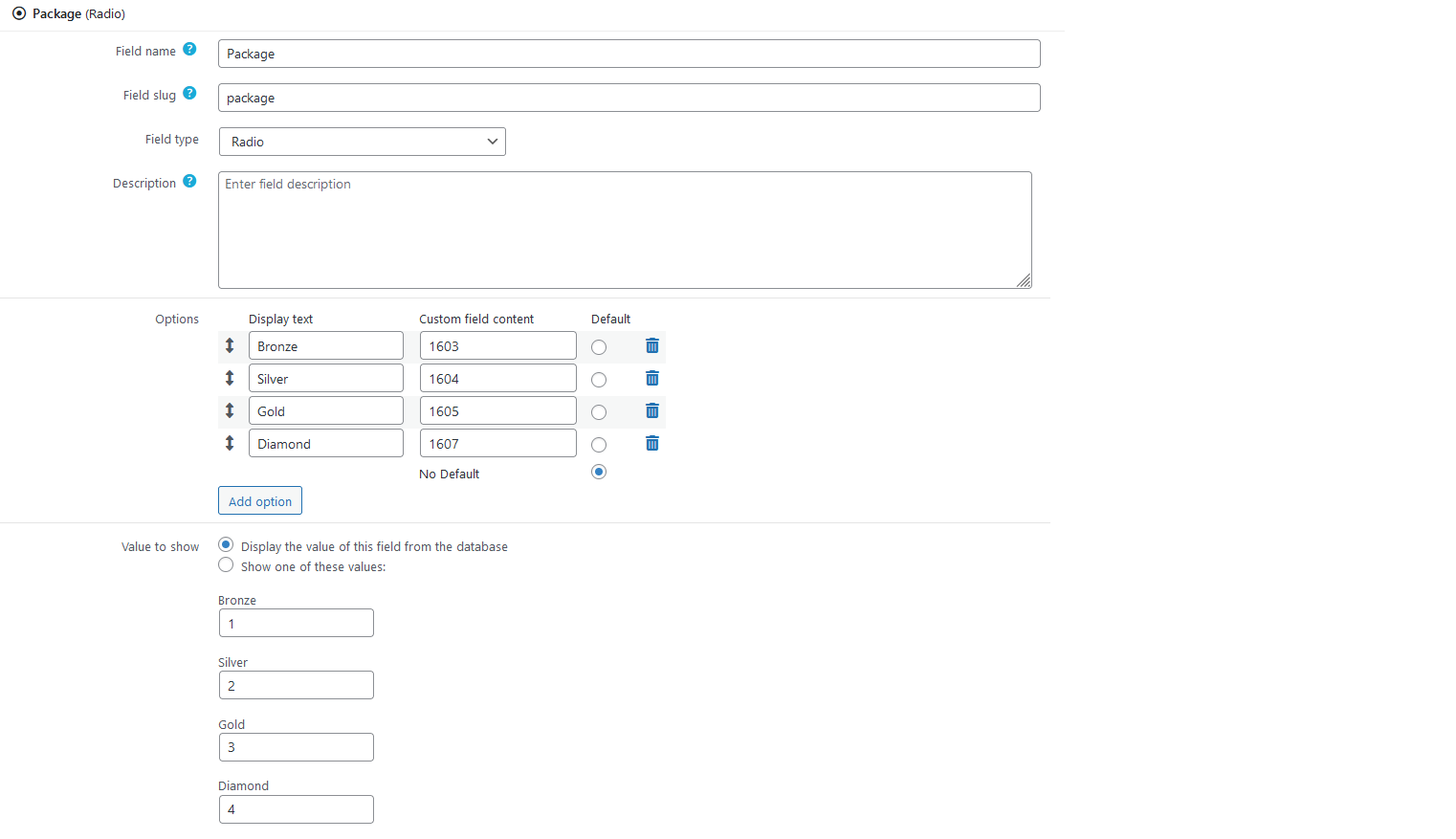Click into the Description textarea
The image size is (1456, 839).
[625, 230]
